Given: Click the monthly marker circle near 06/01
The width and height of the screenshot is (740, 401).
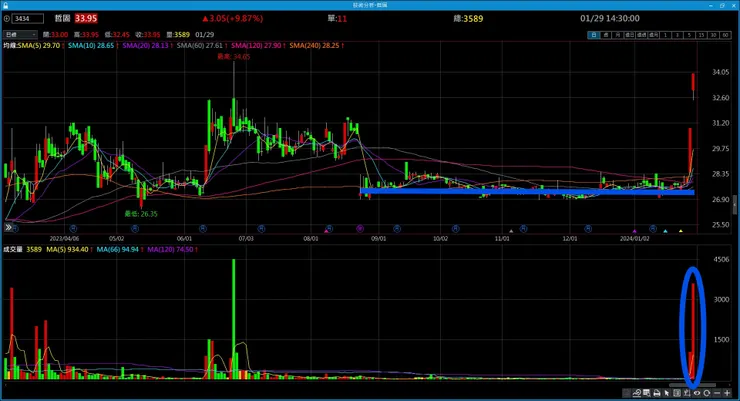Looking at the screenshot, I should coord(202,229).
